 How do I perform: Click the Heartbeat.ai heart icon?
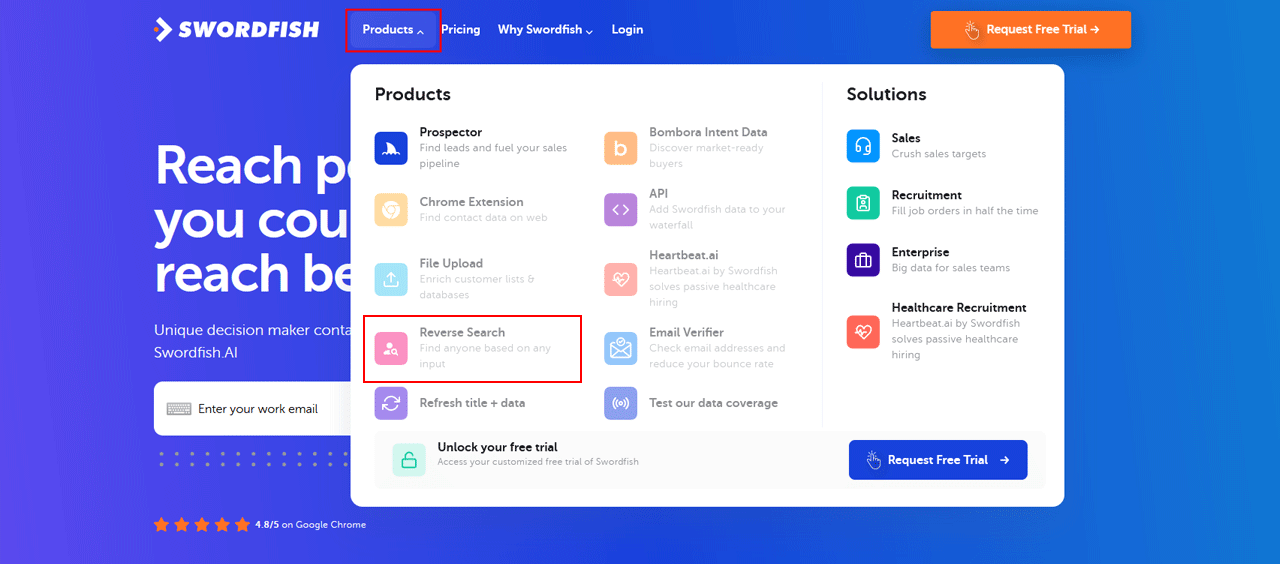click(620, 279)
